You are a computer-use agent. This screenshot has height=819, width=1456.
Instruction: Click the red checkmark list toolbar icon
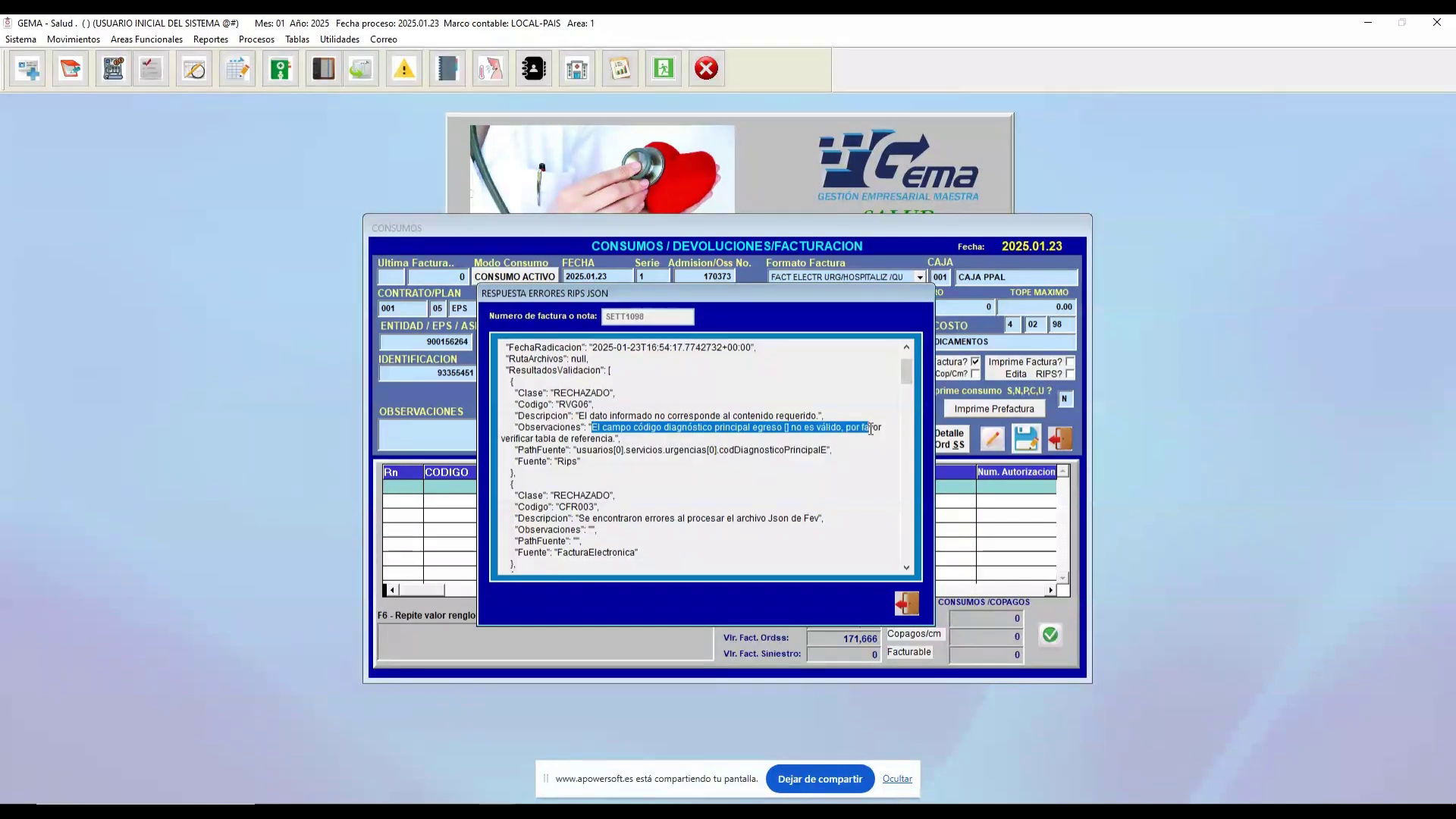tap(151, 69)
